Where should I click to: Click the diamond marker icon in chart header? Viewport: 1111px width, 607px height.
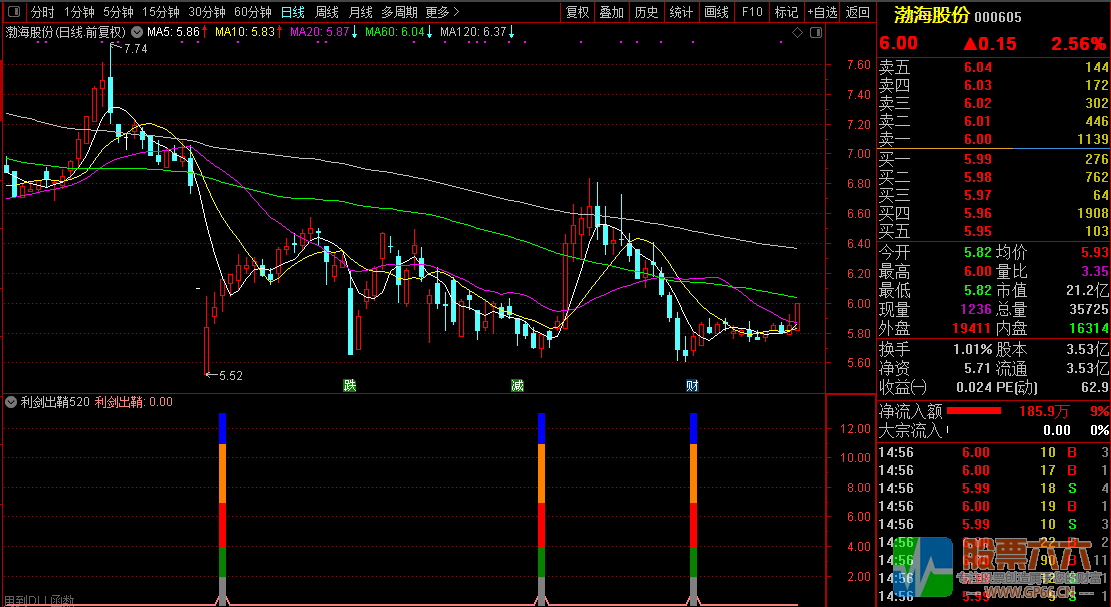pyautogui.click(x=798, y=33)
